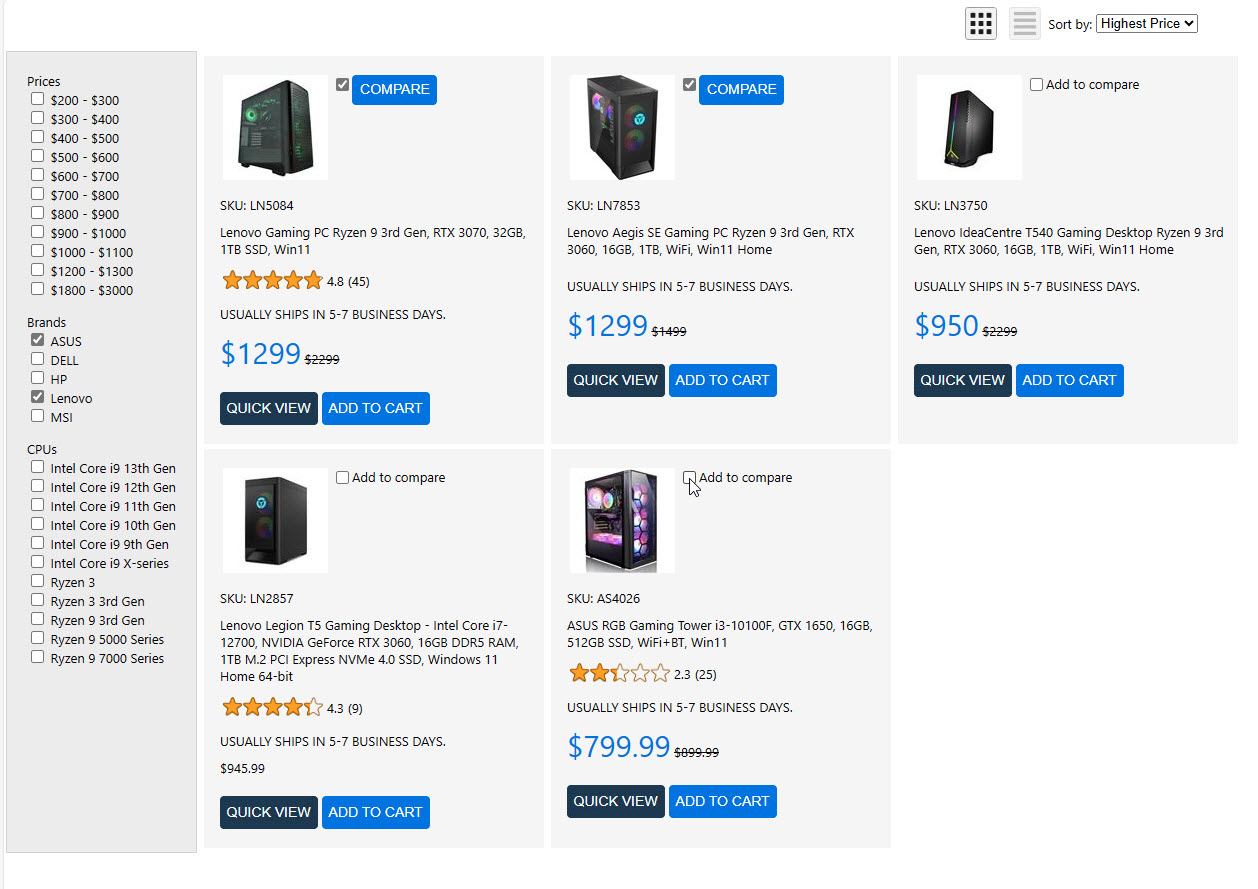Add the IdeaCentre T540 to cart
The height and width of the screenshot is (889, 1258).
point(1069,380)
